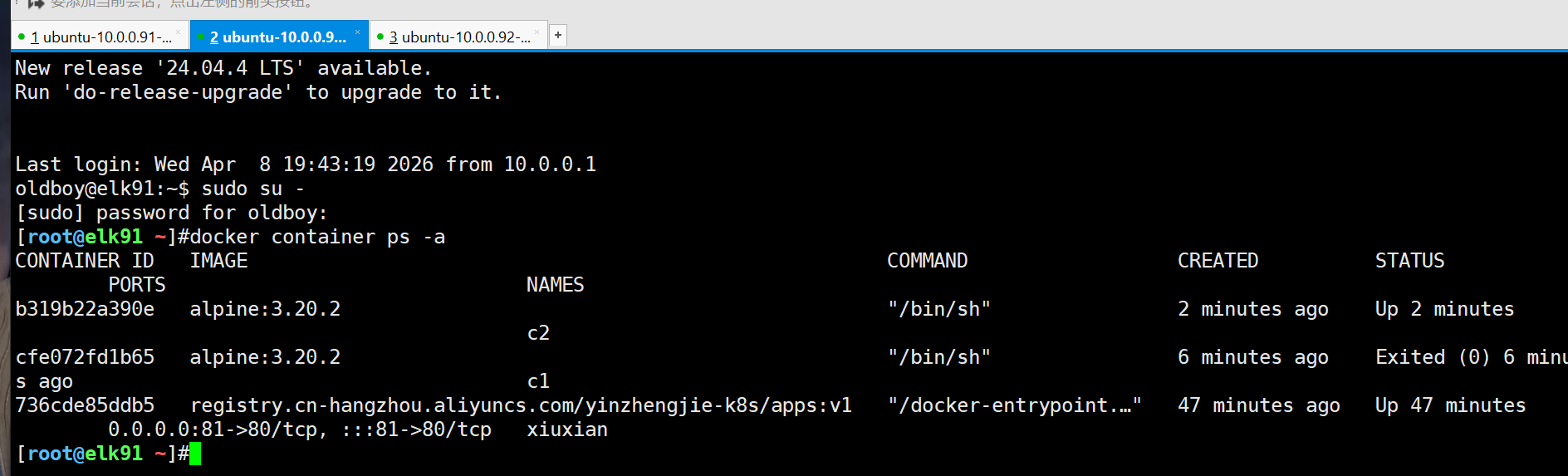
Task: Click green status dot on tab 1
Action: tap(22, 37)
